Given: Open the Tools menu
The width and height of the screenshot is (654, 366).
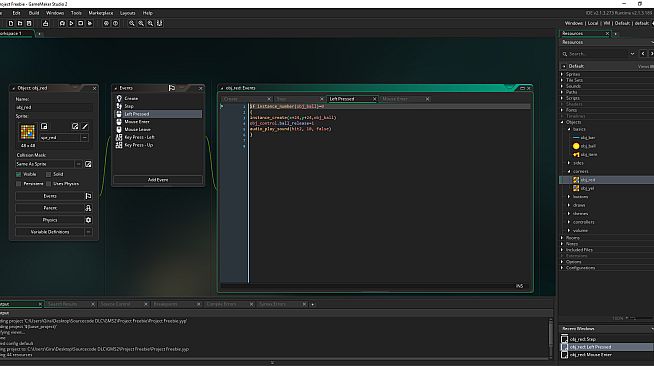Looking at the screenshot, I should (76, 13).
